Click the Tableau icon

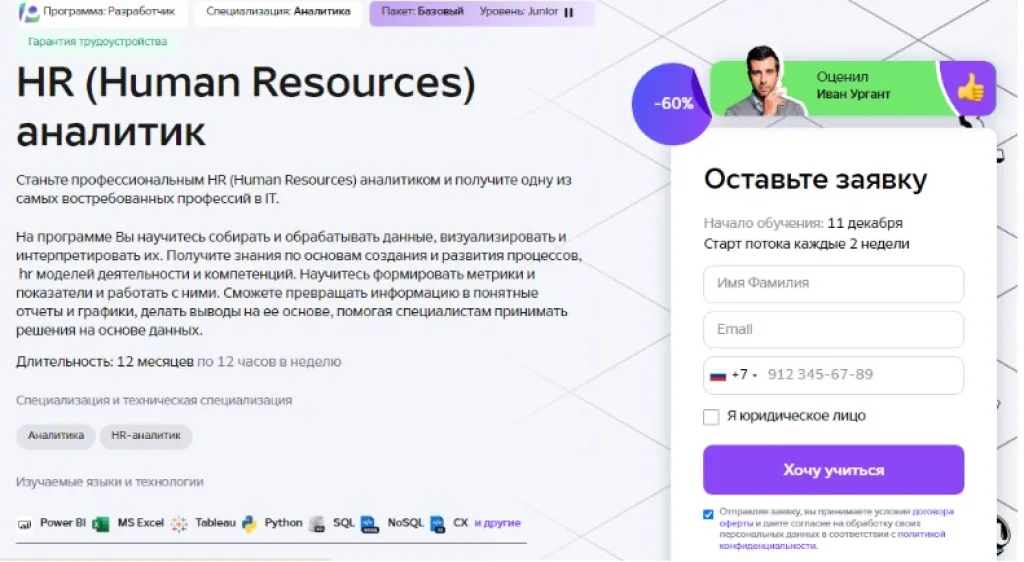(x=179, y=523)
